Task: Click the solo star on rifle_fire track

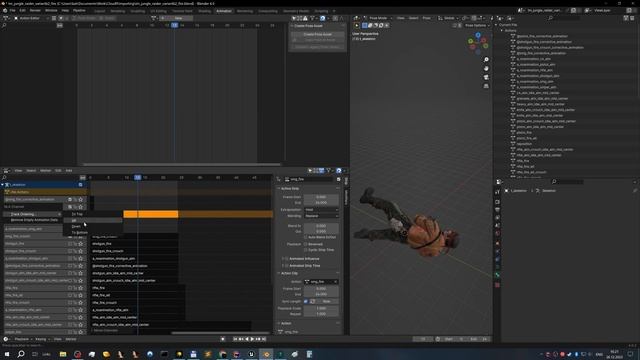Action: click(80, 288)
